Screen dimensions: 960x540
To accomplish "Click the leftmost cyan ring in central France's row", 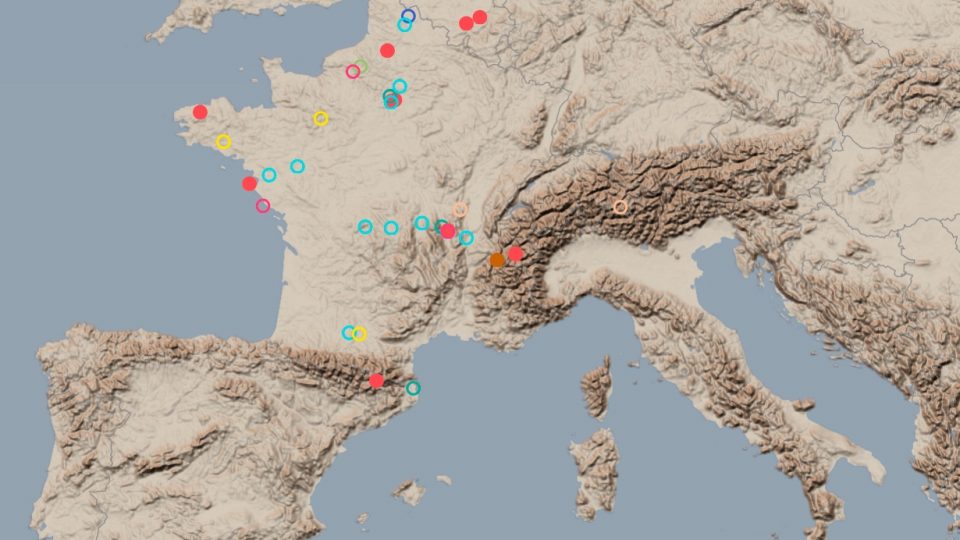I will 365,227.
